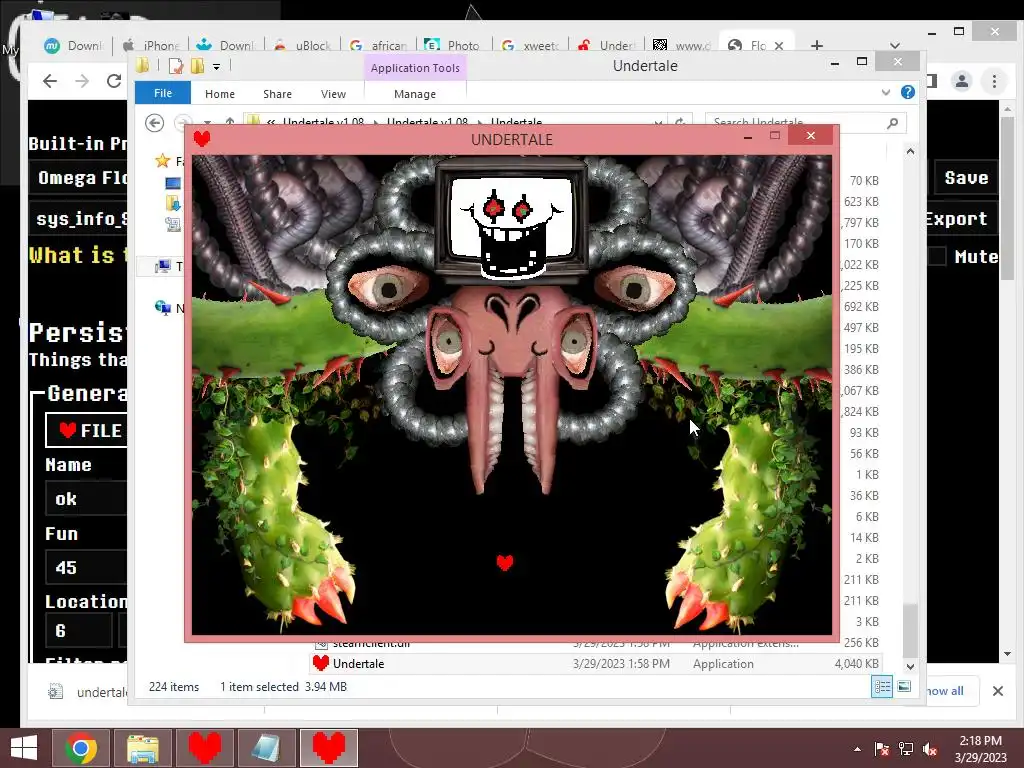
Task: Click the Fun field with 45
Action: 86,568
